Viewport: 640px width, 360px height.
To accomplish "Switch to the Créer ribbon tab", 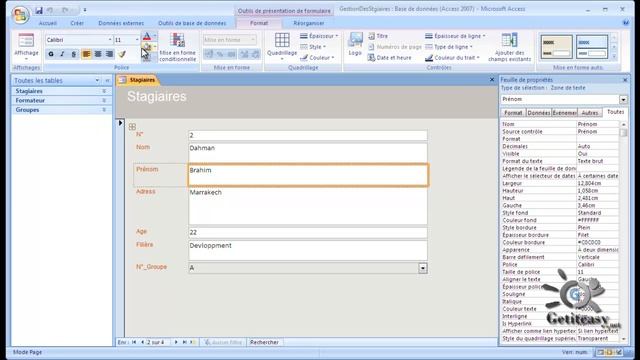I will coord(77,23).
